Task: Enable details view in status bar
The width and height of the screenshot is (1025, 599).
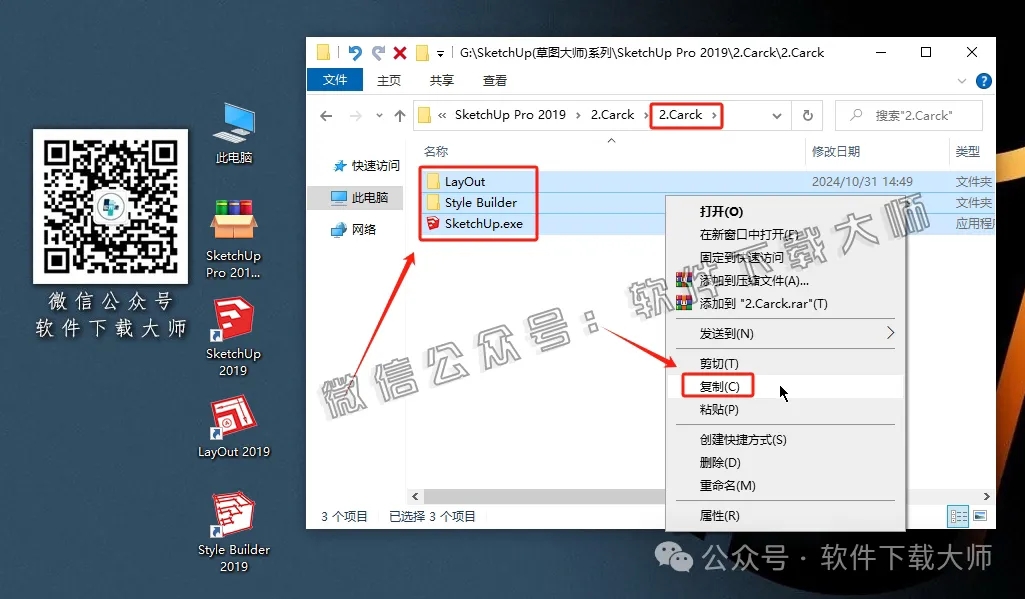Action: tap(957, 515)
